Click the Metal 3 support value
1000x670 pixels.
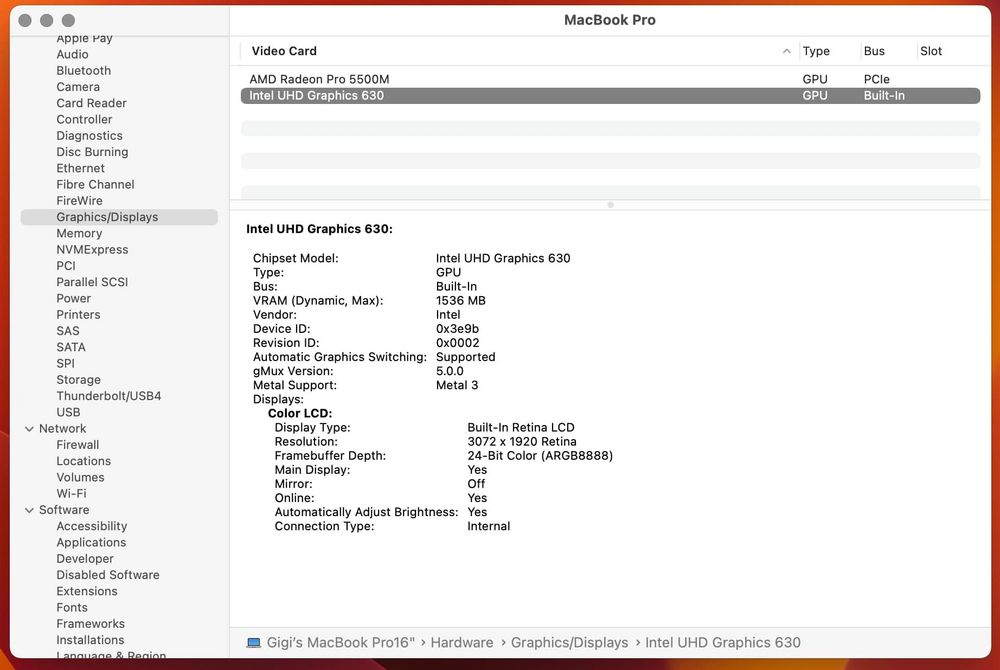pyautogui.click(x=457, y=385)
